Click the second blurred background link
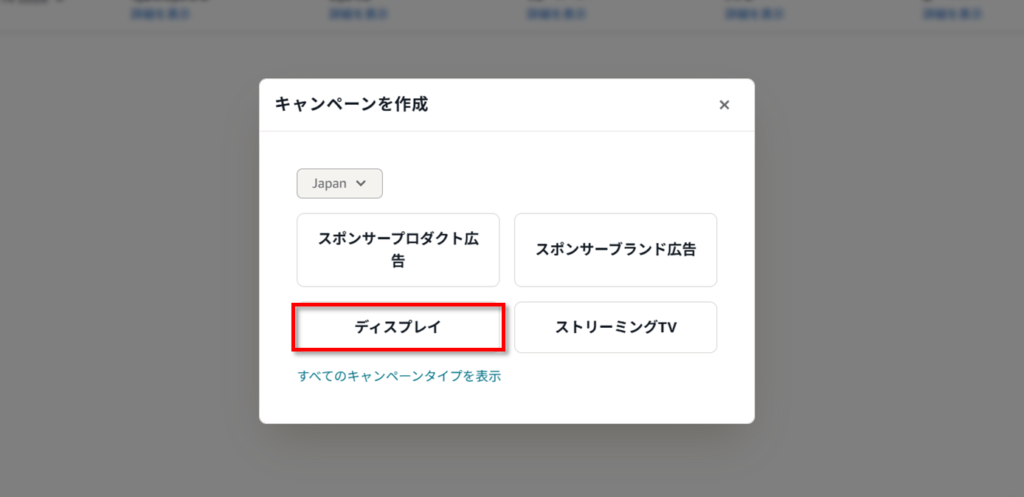Image resolution: width=1024 pixels, height=497 pixels. tap(359, 14)
